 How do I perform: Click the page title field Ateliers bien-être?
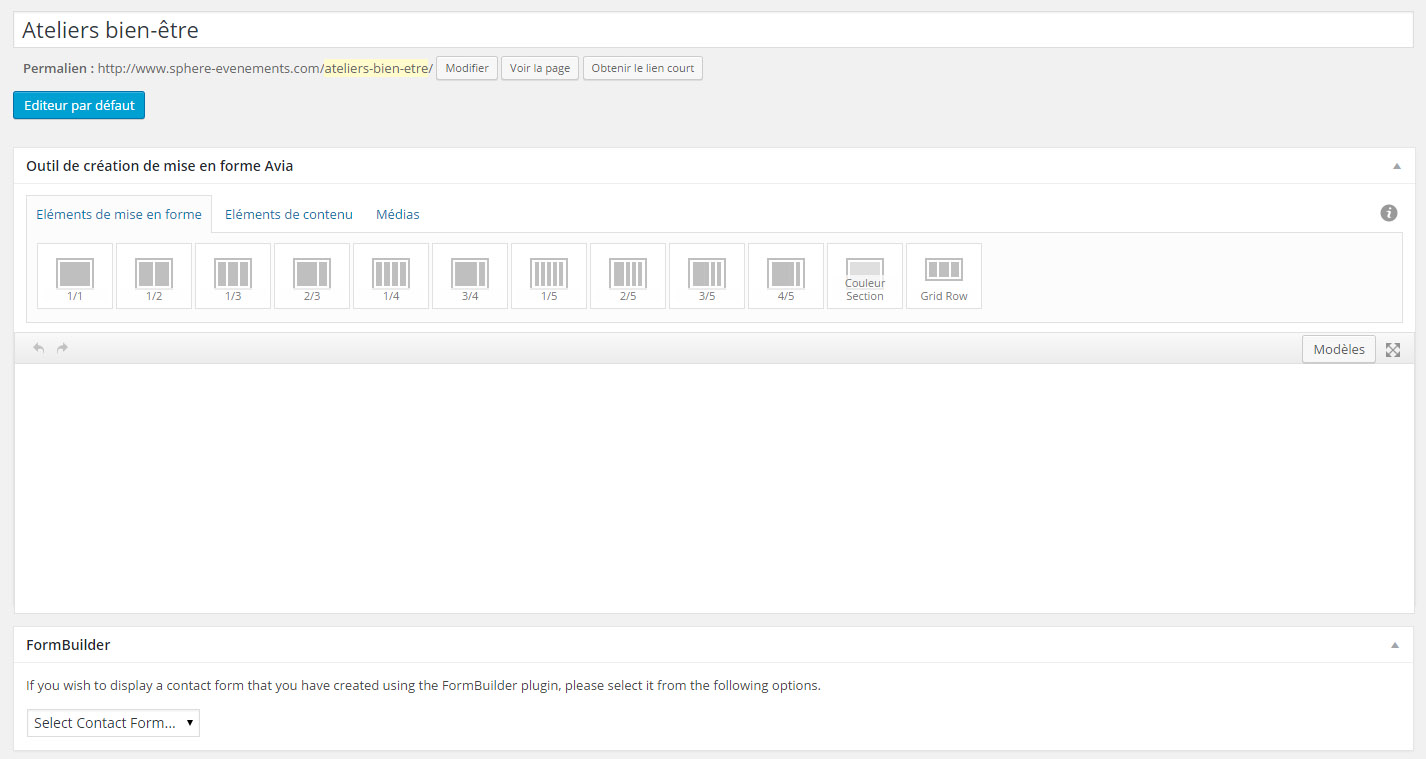[x=713, y=30]
